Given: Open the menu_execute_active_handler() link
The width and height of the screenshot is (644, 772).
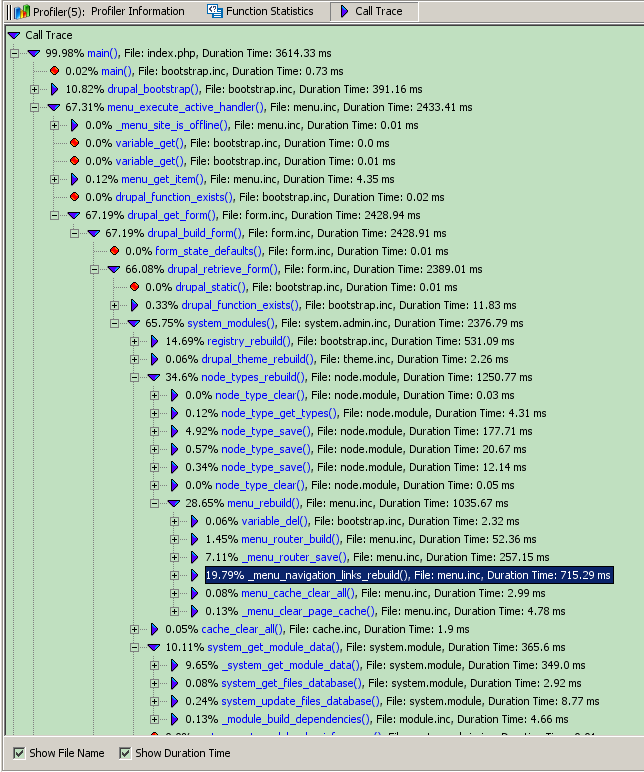Looking at the screenshot, I should pyautogui.click(x=186, y=107).
